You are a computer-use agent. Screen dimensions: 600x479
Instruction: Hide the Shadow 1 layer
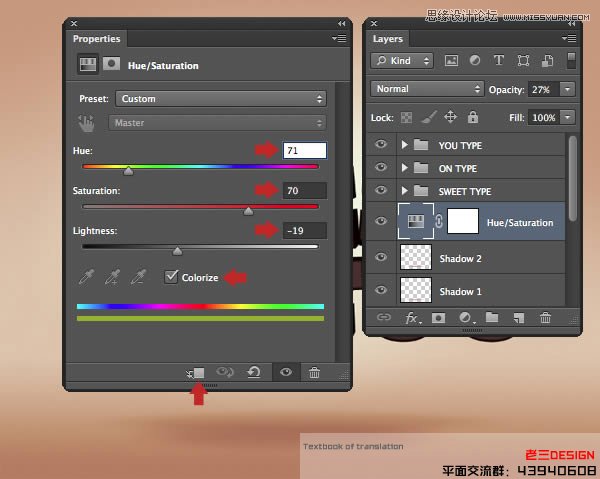(381, 290)
